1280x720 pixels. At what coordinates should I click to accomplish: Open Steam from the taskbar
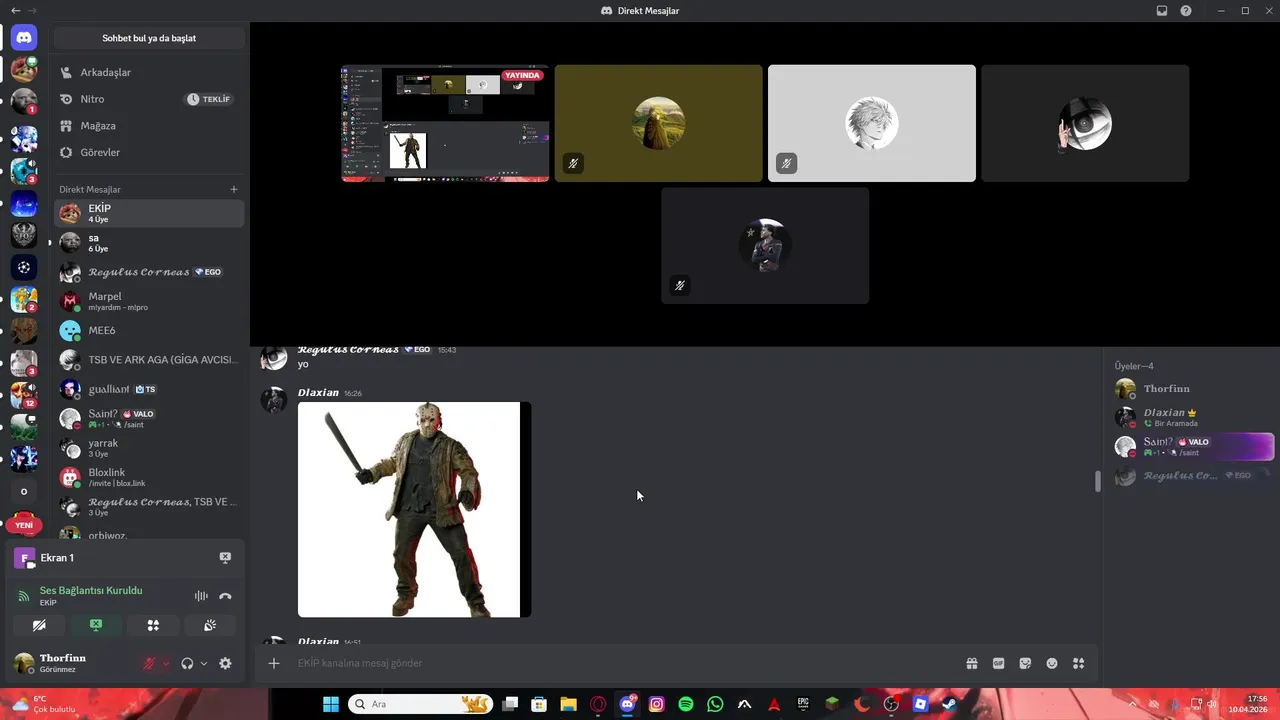tap(949, 704)
